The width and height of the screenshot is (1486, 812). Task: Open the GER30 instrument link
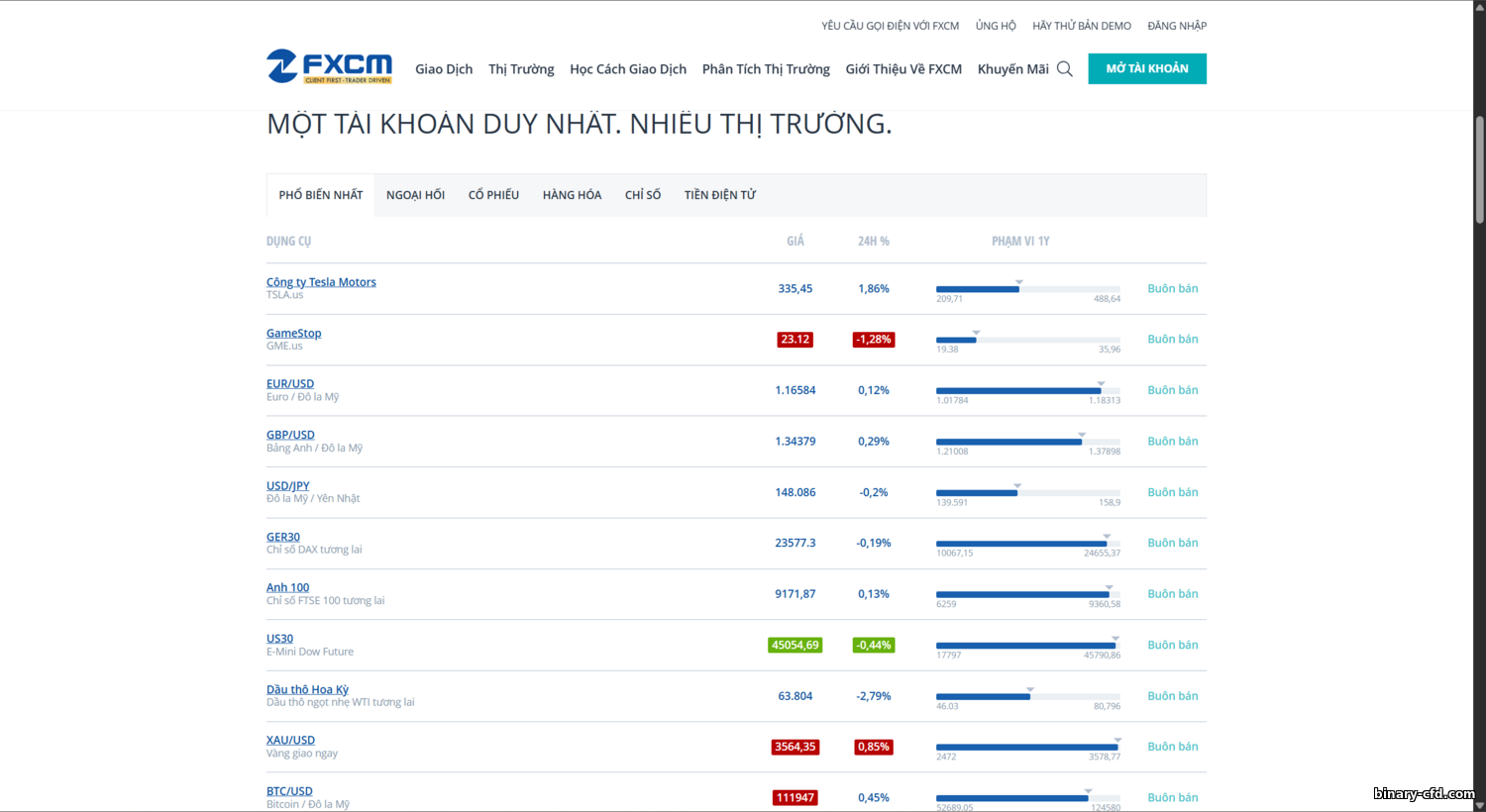pyautogui.click(x=283, y=537)
